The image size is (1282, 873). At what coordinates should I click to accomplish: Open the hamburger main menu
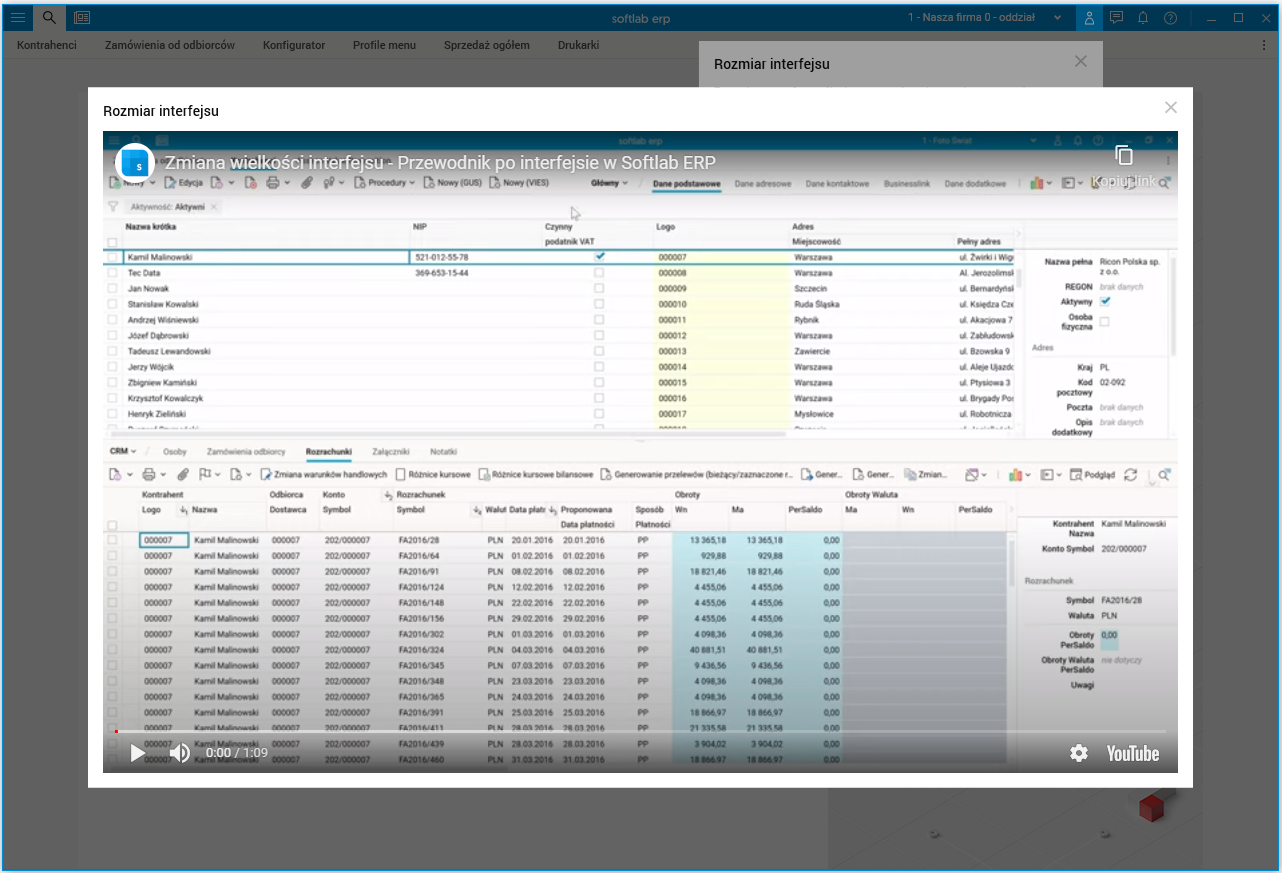click(x=17, y=18)
